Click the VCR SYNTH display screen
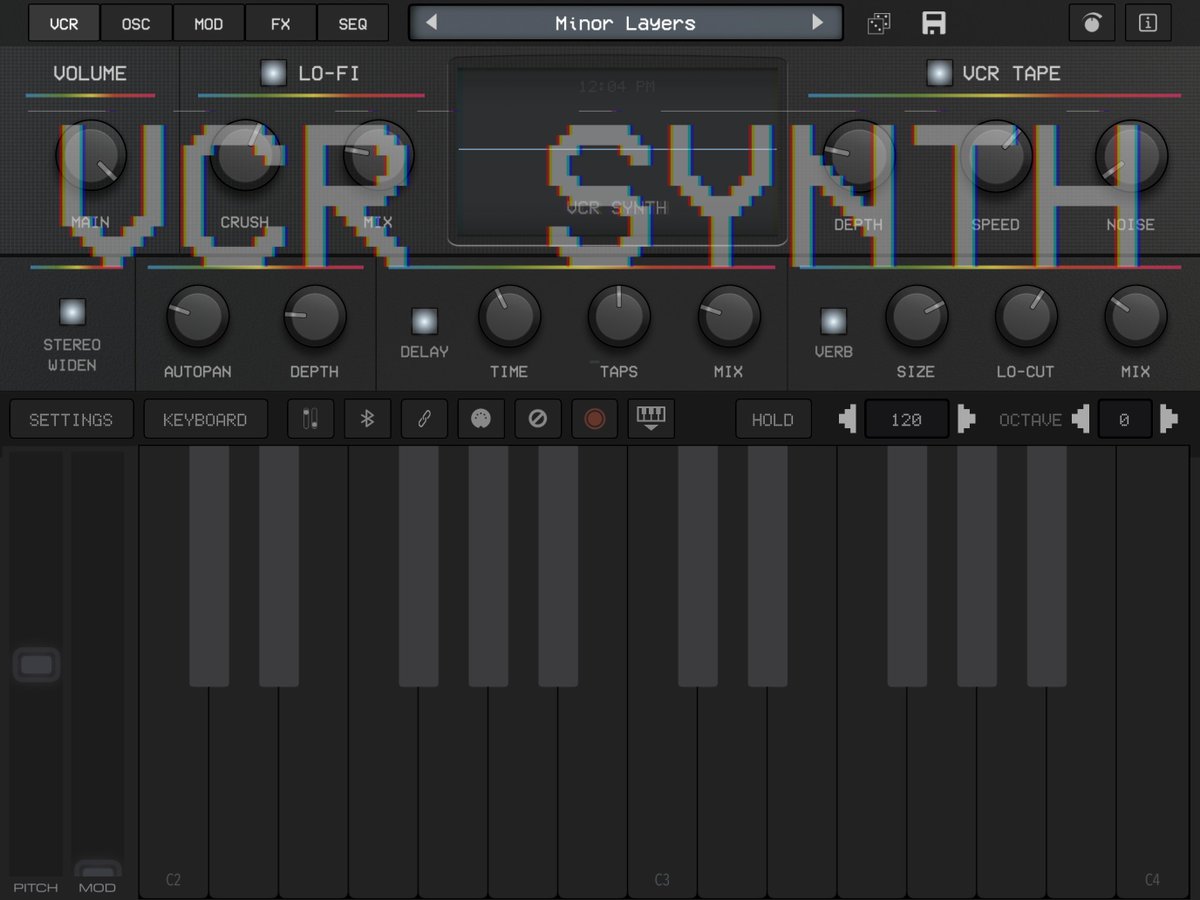1200x900 pixels. (617, 151)
